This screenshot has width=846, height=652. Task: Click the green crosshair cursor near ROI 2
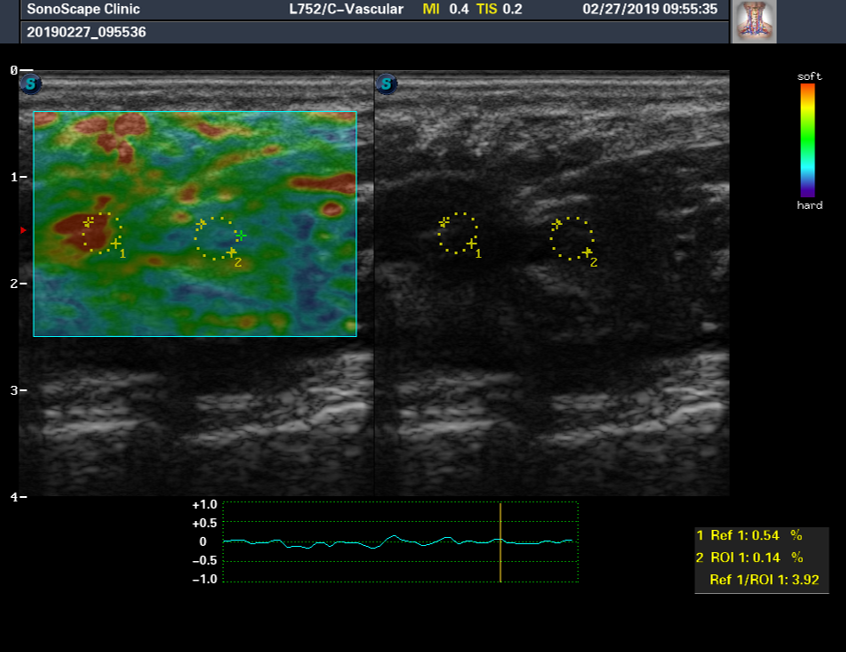pos(240,234)
